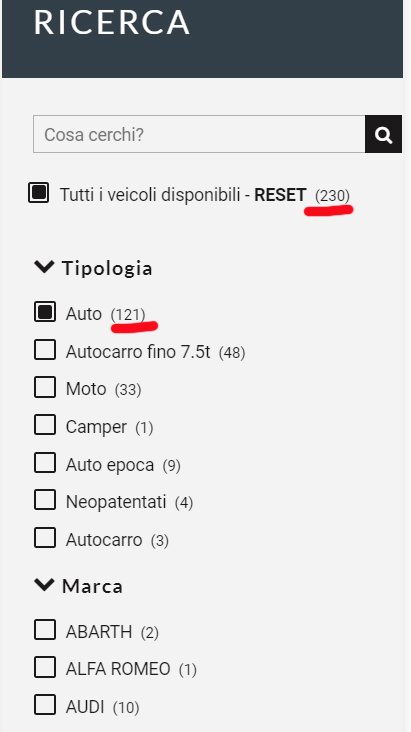Check the Neopatentati checkbox
This screenshot has width=411, height=732.
pos(45,500)
